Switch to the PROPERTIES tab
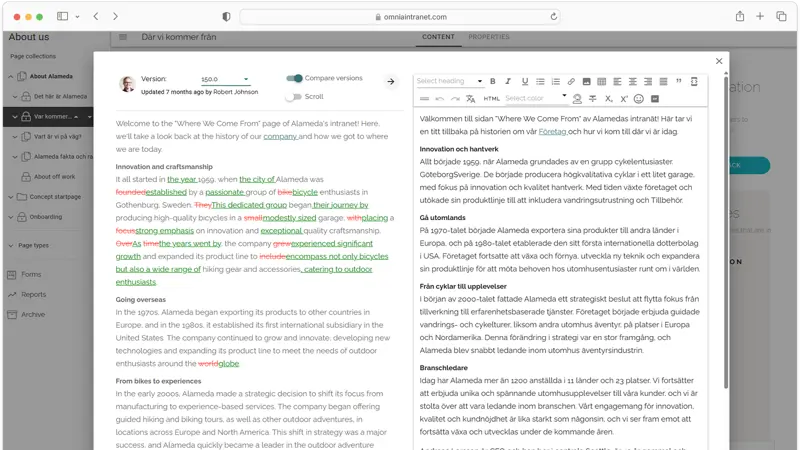This screenshot has height=450, width=800. [489, 37]
